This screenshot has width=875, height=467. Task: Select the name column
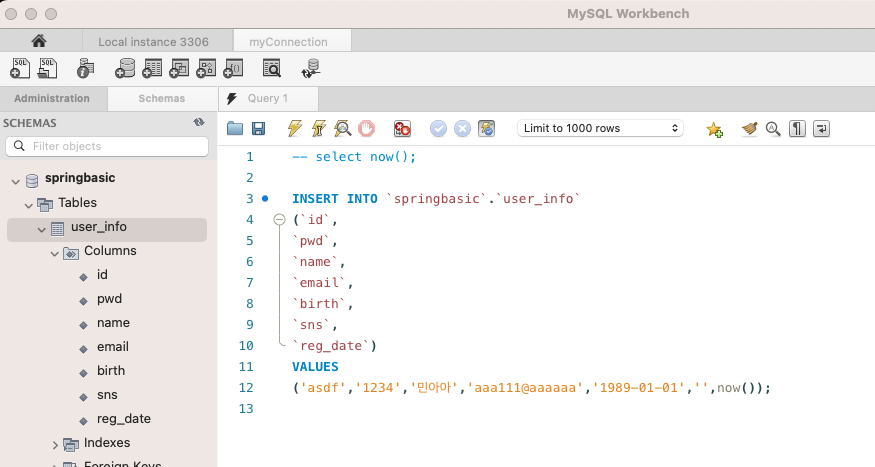(113, 322)
